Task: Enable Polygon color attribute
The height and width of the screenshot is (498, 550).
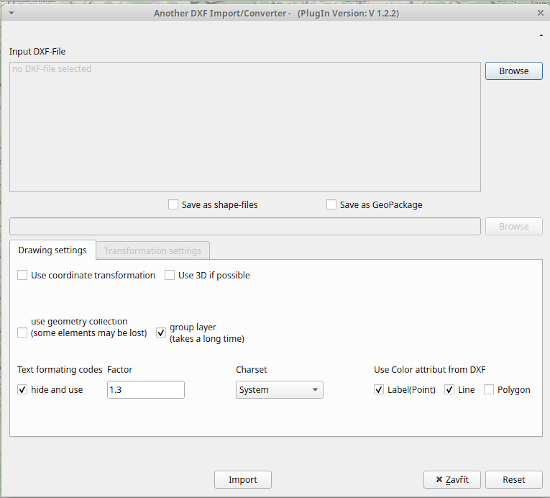Action: [489, 389]
